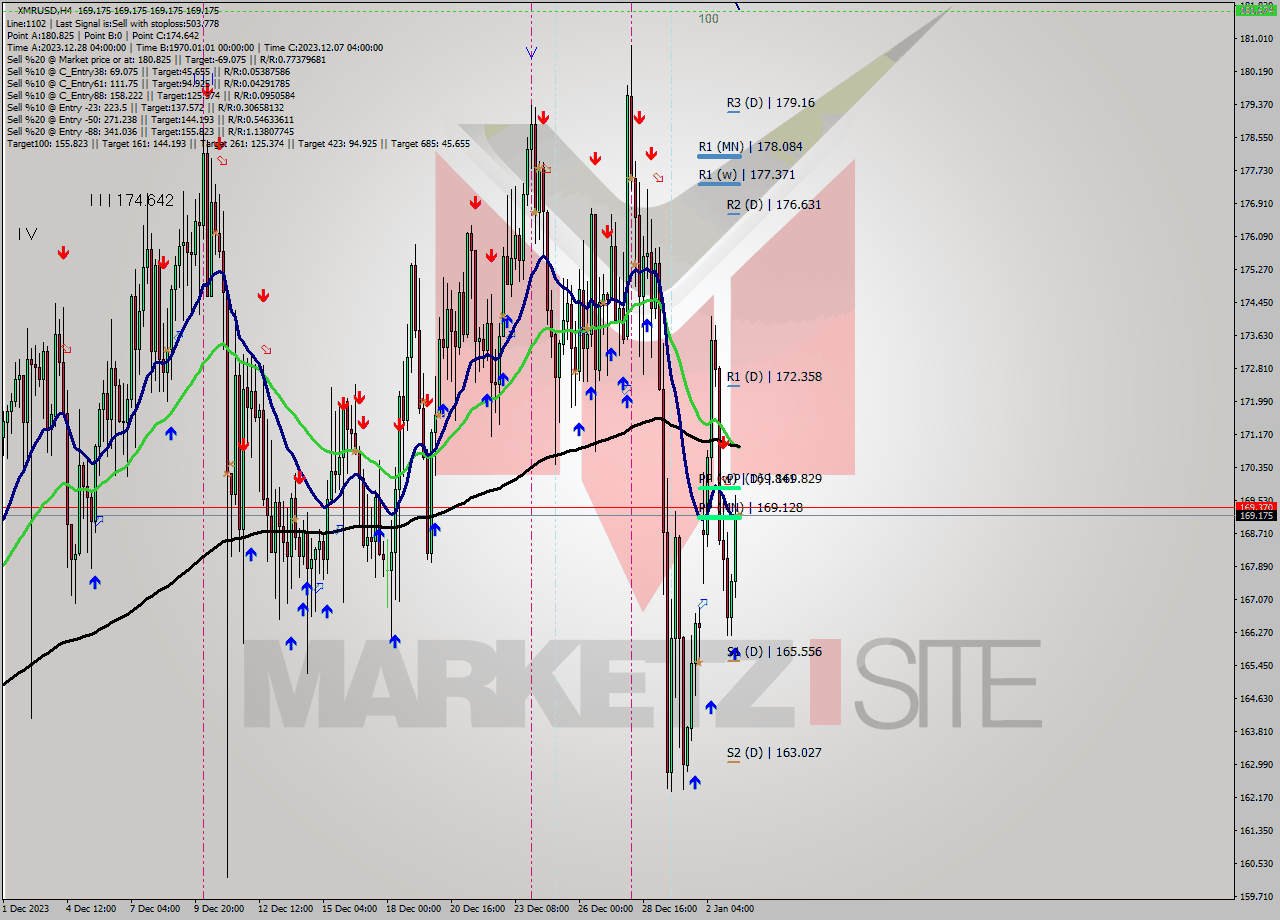The image size is (1280, 920).
Task: Select the R3 (D) | 179.16 pivot label
Action: pyautogui.click(x=770, y=102)
